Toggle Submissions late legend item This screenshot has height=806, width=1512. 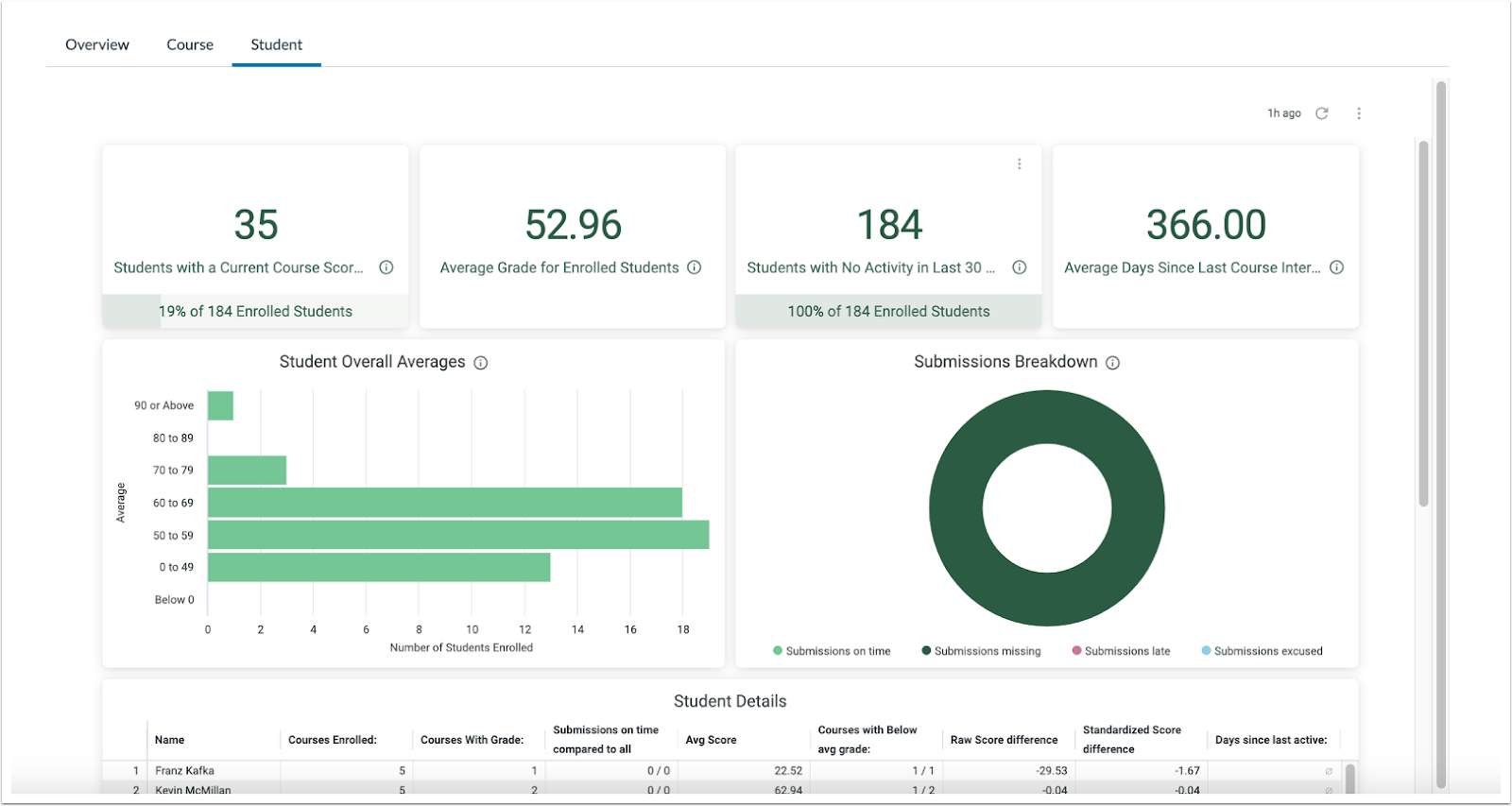[x=1121, y=651]
